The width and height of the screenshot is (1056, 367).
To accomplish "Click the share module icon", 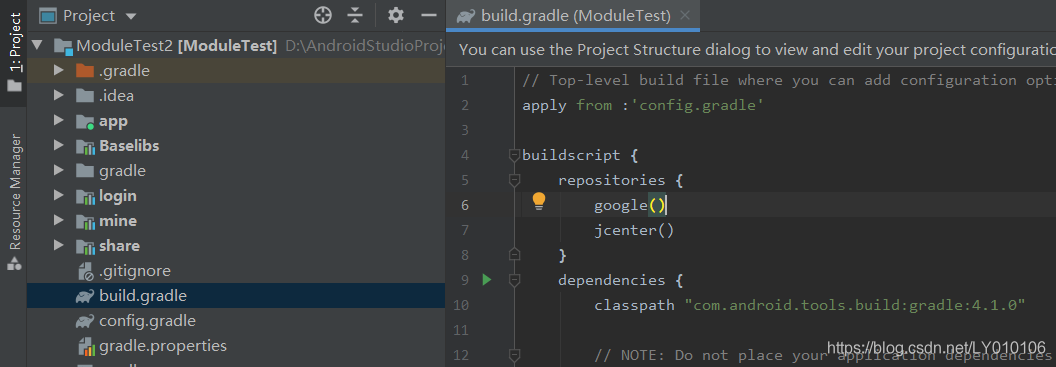I will coord(85,246).
